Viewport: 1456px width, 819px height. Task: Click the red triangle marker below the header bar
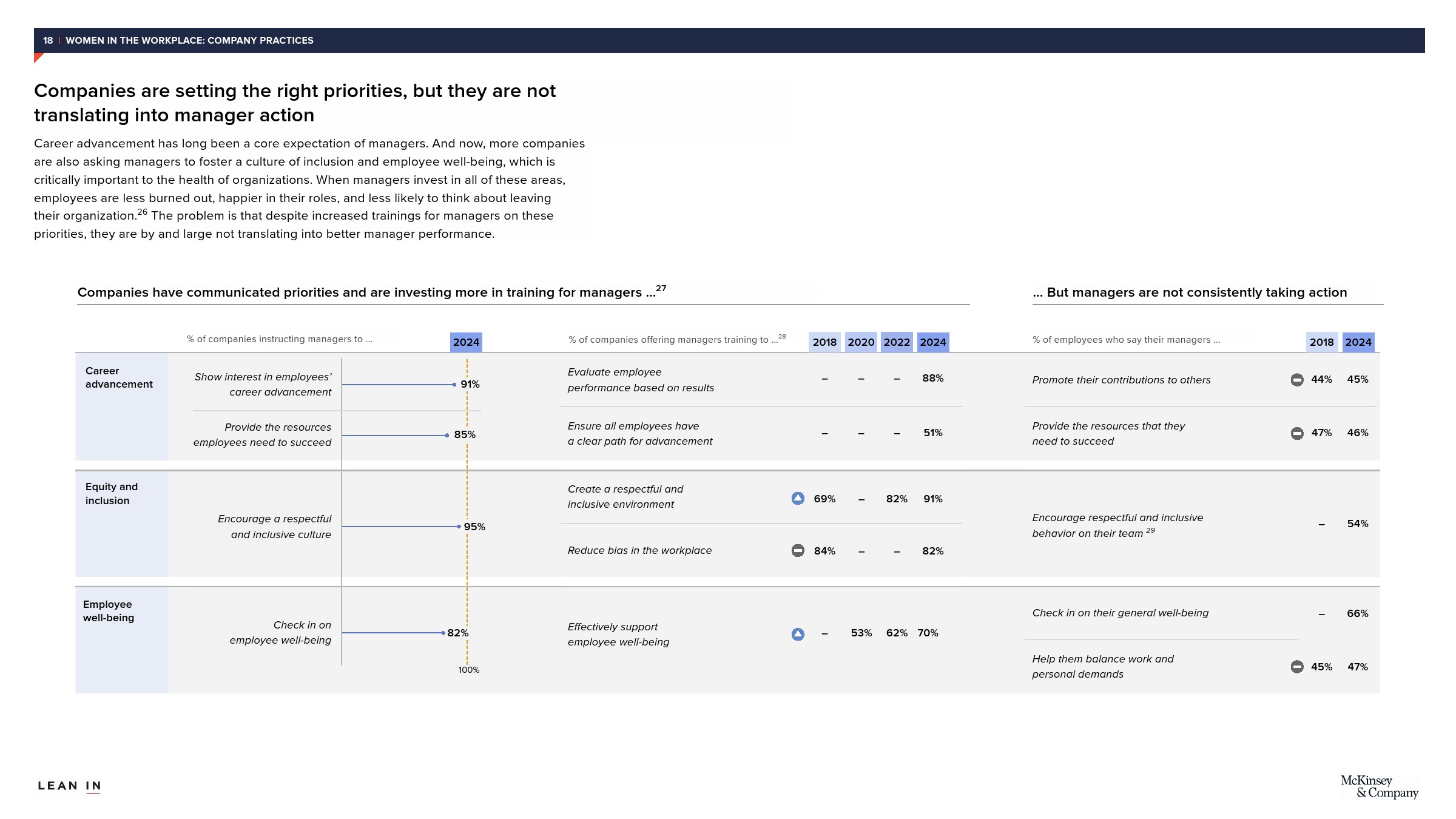38,58
